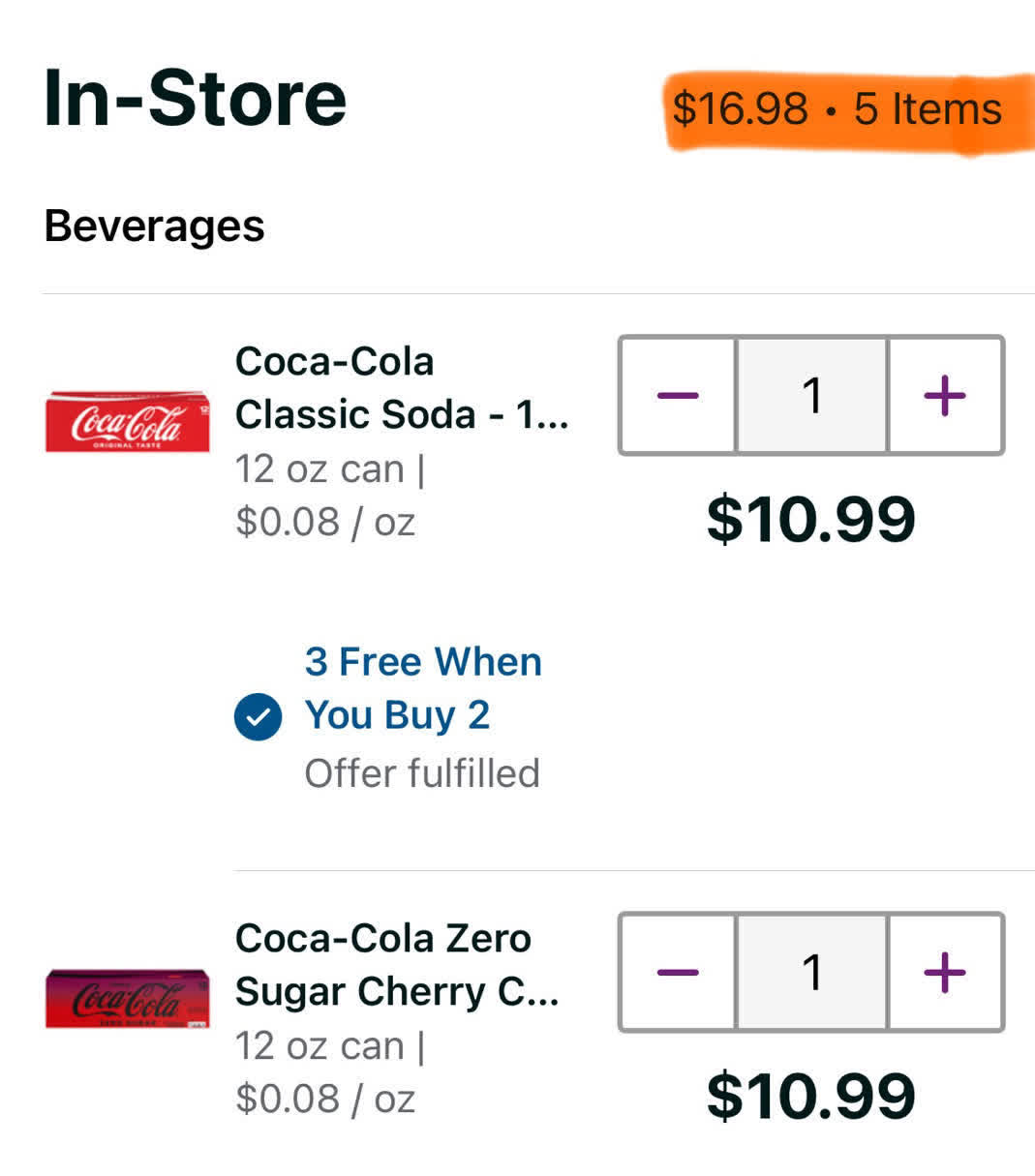Click the In-Store heading
1035x1176 pixels.
pyautogui.click(x=195, y=98)
